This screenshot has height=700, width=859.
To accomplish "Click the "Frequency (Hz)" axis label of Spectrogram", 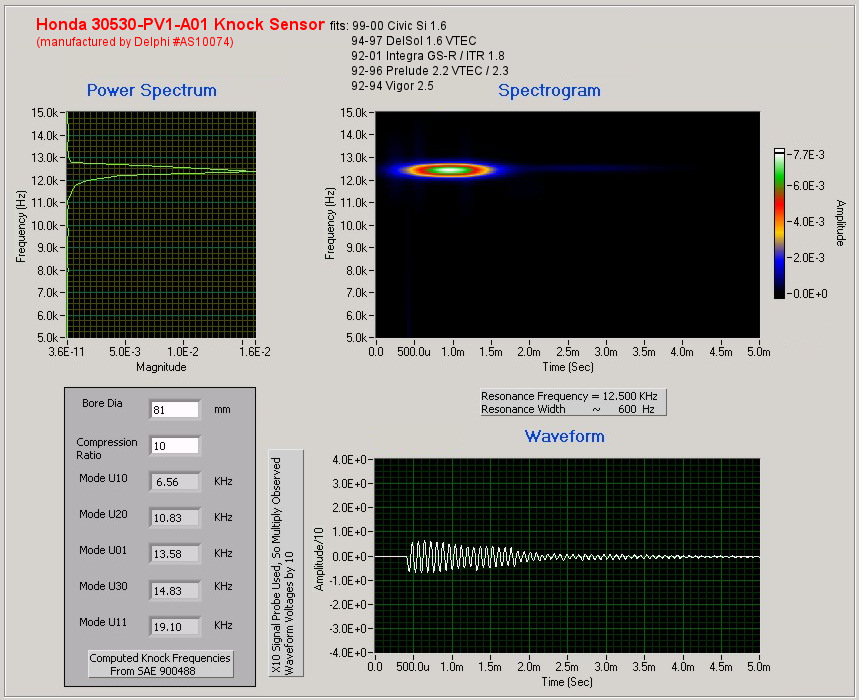I will tap(329, 223).
